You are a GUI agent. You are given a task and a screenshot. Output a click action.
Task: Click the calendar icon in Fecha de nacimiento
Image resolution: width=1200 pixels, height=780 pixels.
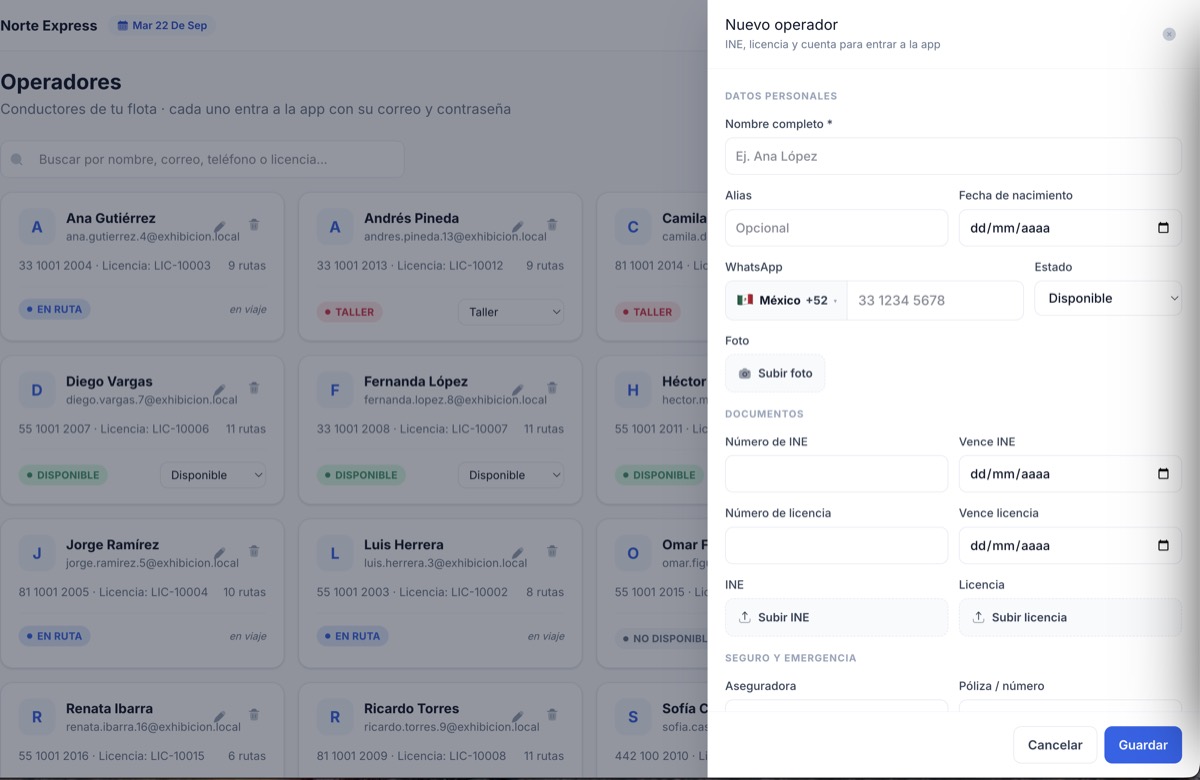tap(1163, 228)
